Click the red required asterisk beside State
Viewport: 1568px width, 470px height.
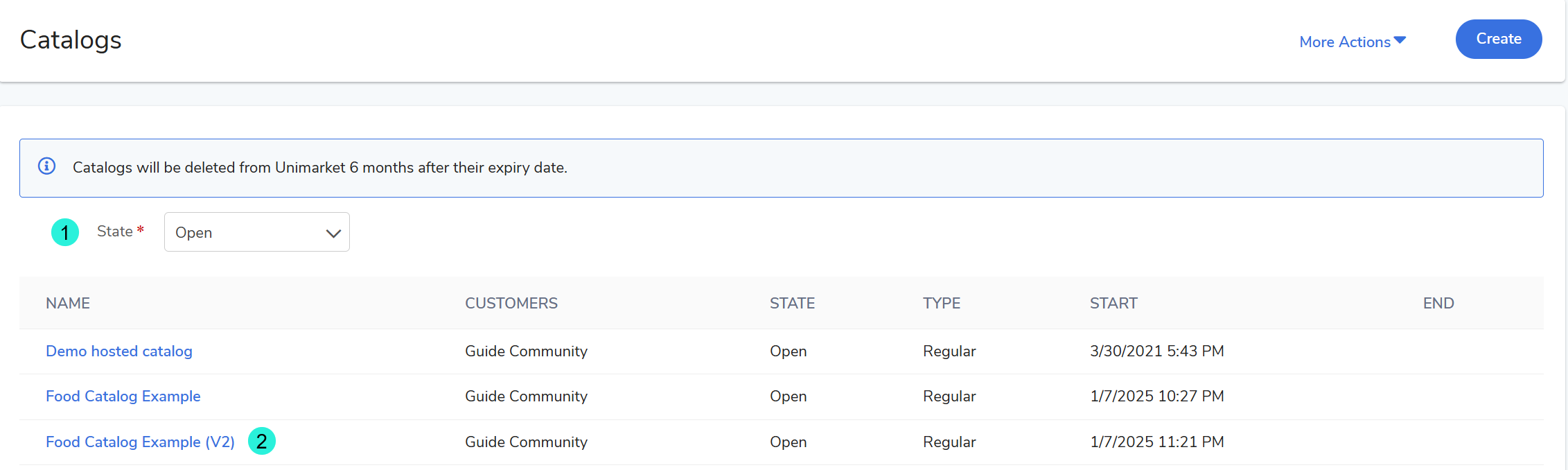(x=141, y=229)
